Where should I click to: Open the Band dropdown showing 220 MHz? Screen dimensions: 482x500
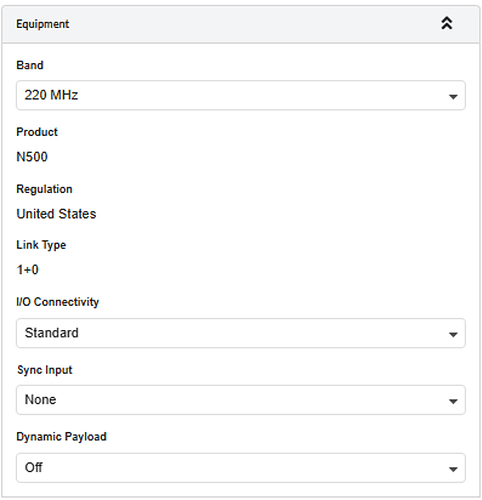(241, 95)
